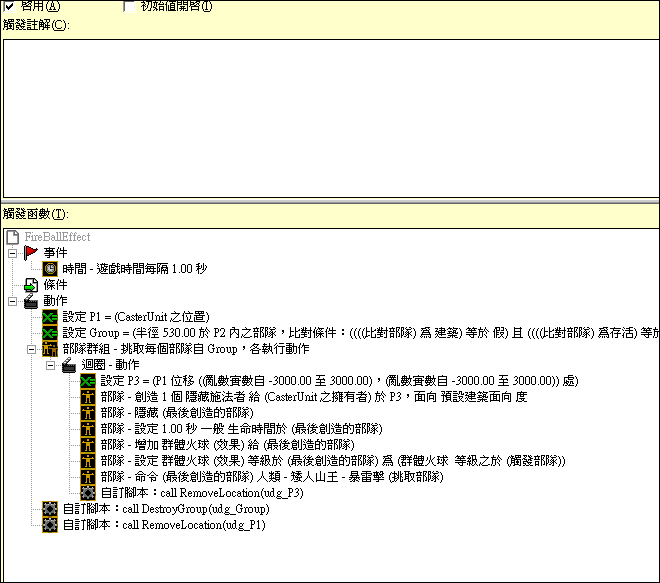Collapse the 部隊群組 unit group node
The width and height of the screenshot is (660, 583).
(31, 349)
